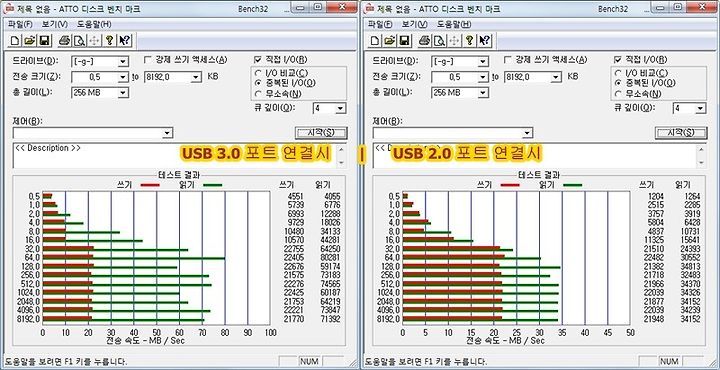Click description scrollbar up arrow in left window
This screenshot has width=720, height=370.
point(341,149)
